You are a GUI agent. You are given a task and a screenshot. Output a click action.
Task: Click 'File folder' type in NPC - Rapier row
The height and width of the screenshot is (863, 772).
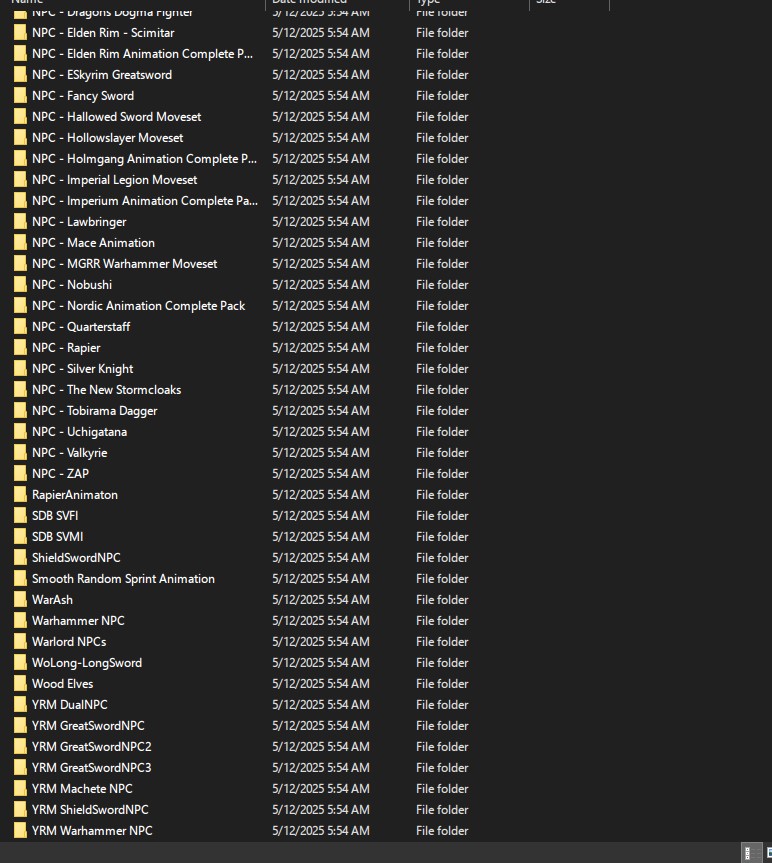(442, 348)
